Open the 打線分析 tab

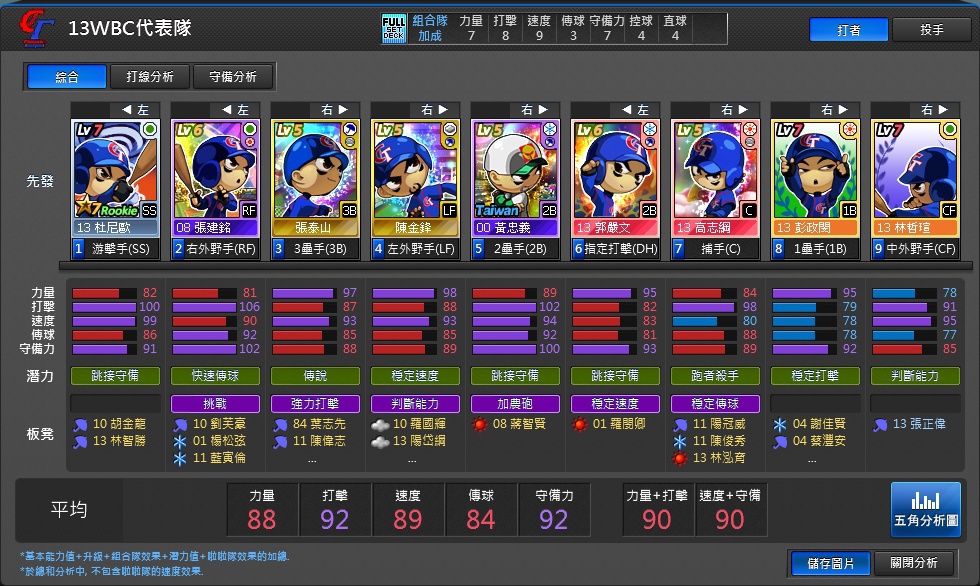(x=150, y=77)
